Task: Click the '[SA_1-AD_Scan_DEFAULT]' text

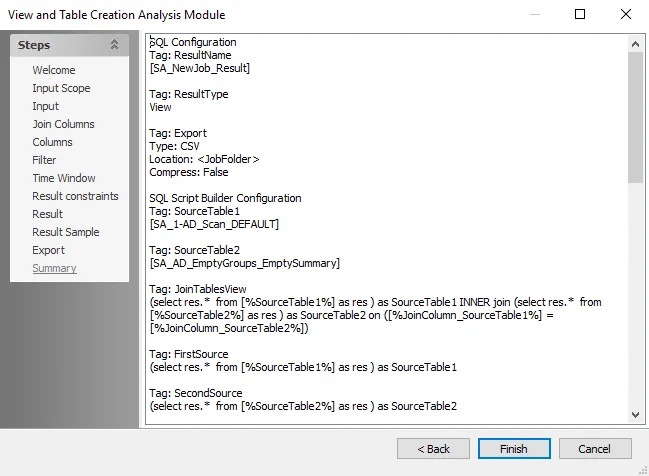Action: click(214, 224)
